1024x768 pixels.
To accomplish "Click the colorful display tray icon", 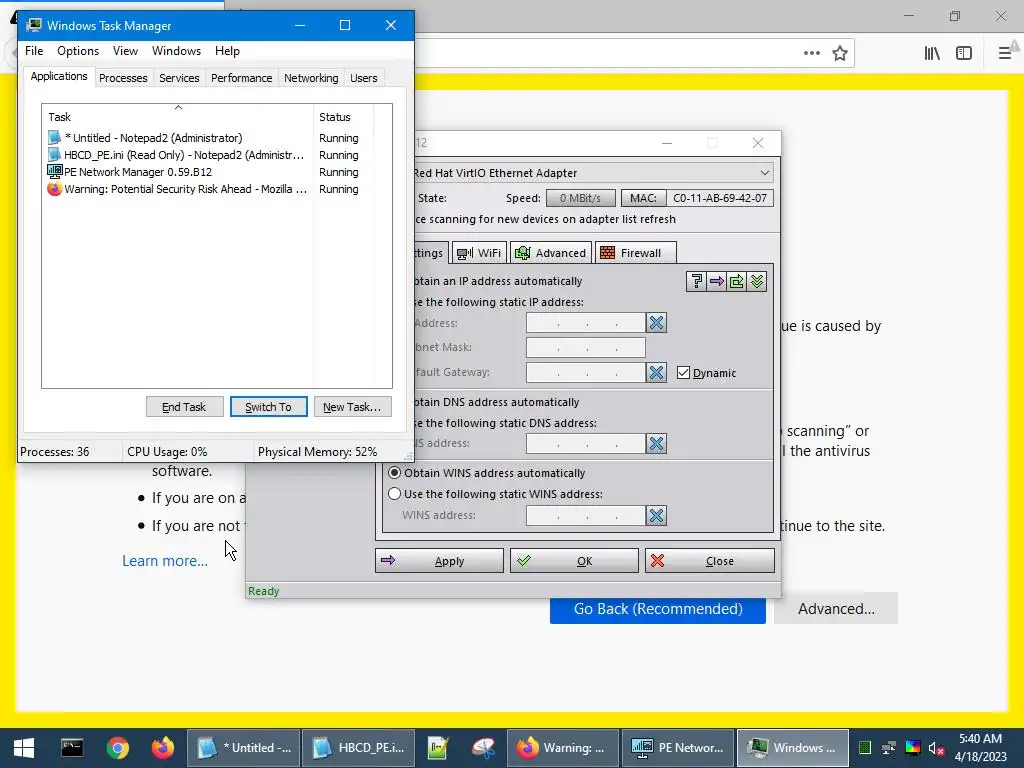I will pyautogui.click(x=913, y=748).
